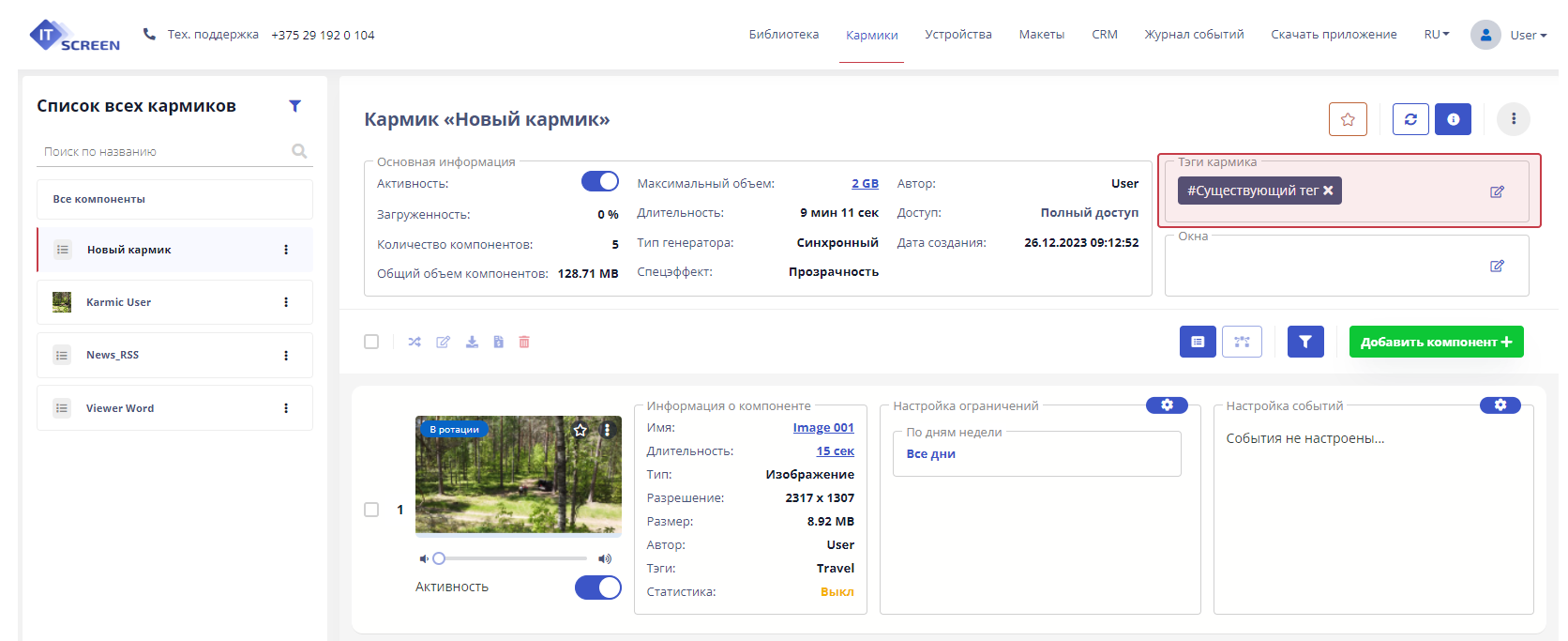Open settings gear for Настройка ограничений
Viewport: 1568px width, 641px height.
pos(1167,404)
